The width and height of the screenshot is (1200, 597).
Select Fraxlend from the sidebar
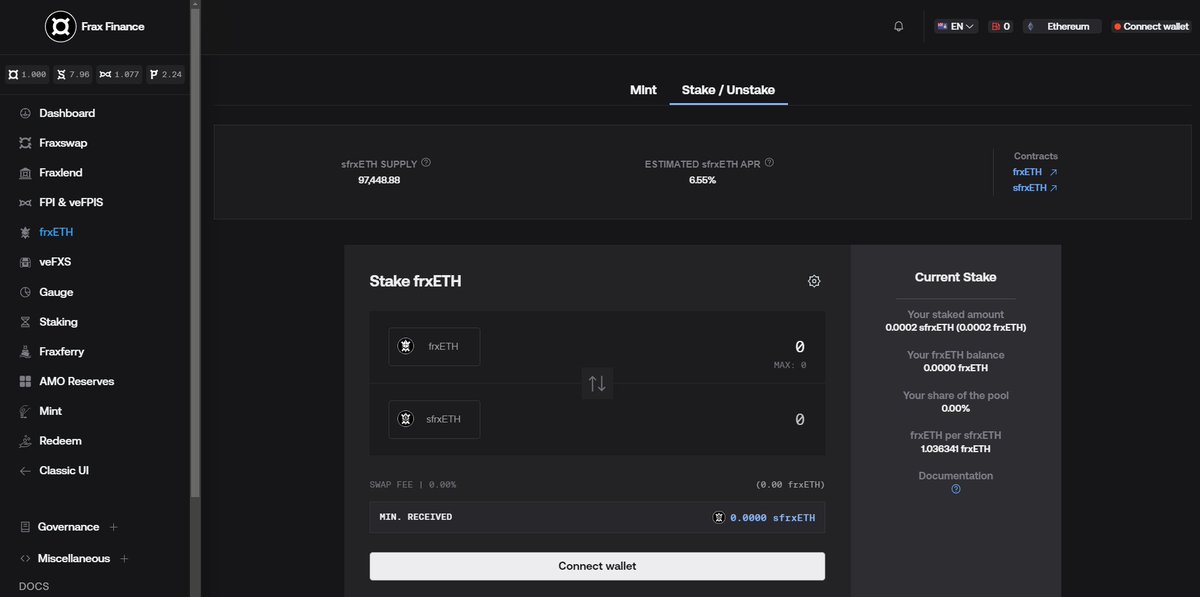tap(65, 172)
